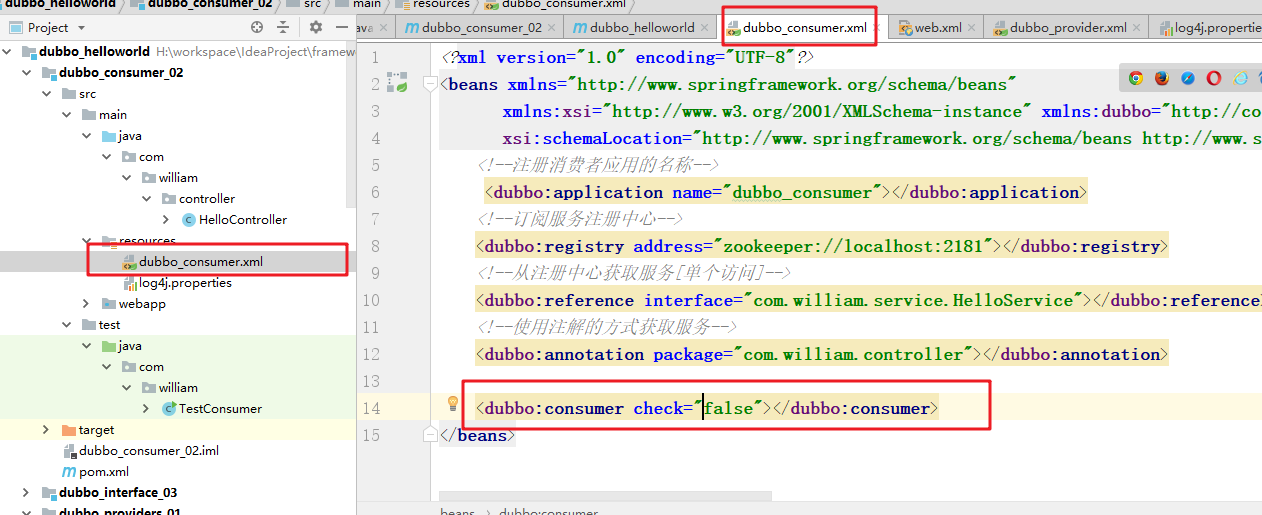This screenshot has width=1262, height=515.
Task: Expand the webapp folder node
Action: point(86,304)
